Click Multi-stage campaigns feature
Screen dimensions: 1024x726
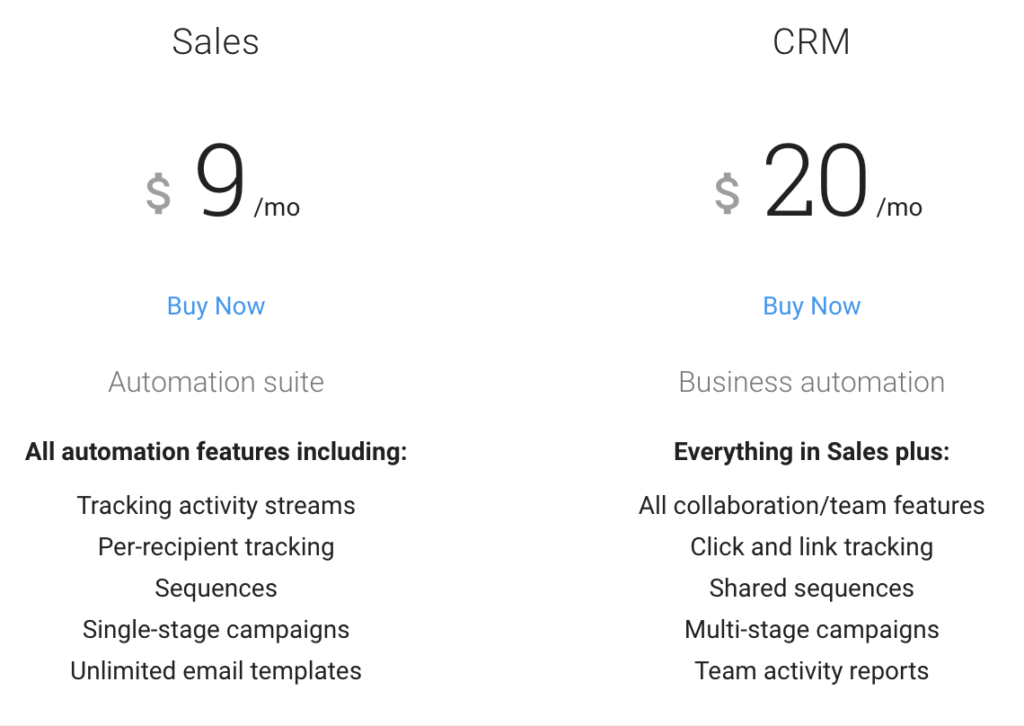812,630
